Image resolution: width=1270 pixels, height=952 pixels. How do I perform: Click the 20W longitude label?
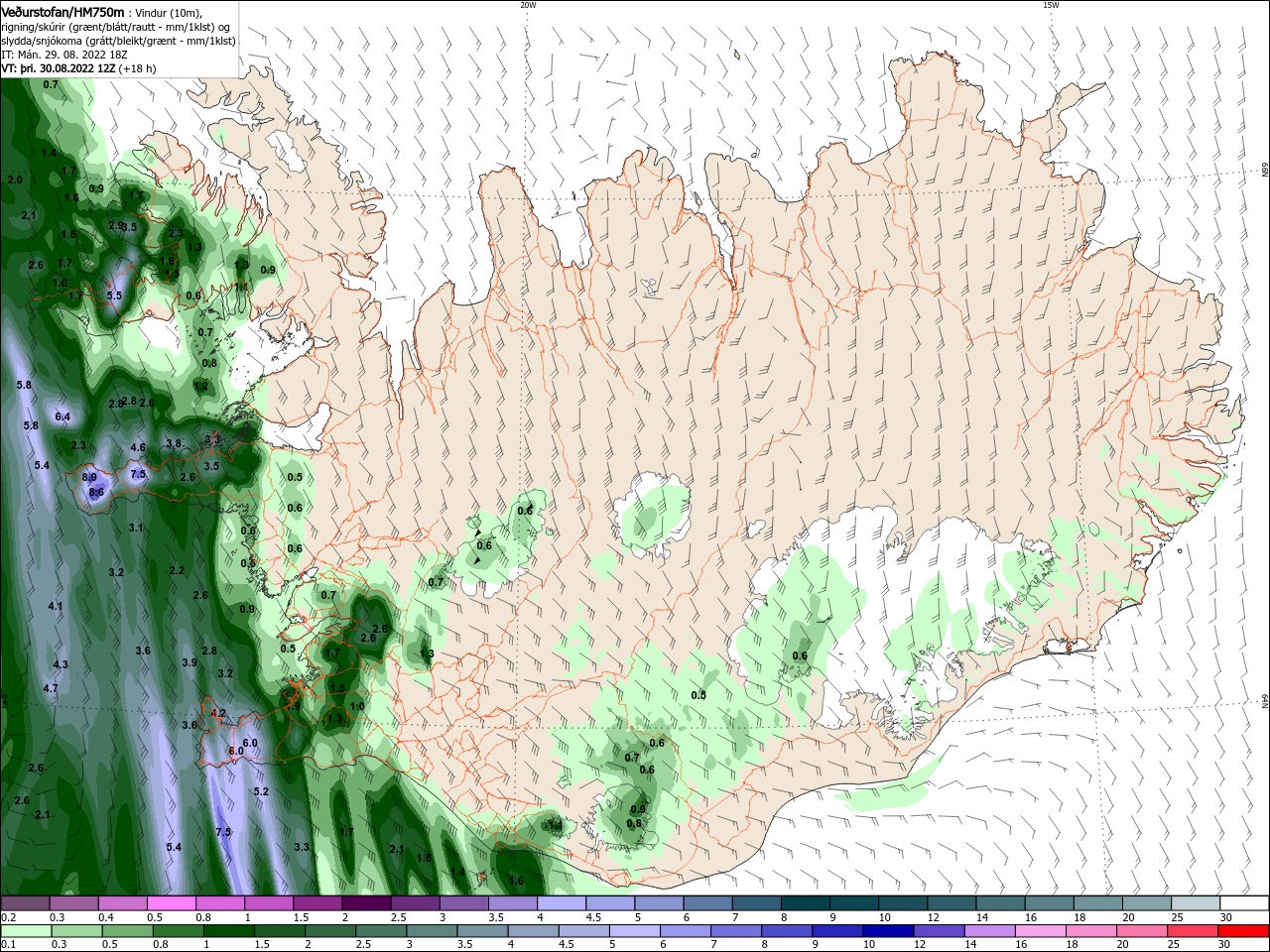528,5
